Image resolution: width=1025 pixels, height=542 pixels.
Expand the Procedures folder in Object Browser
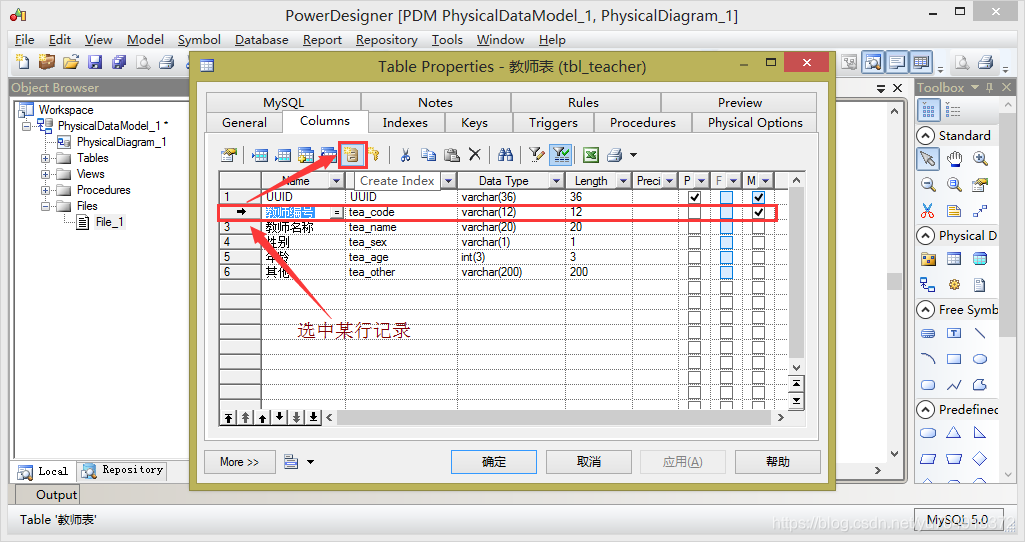(45, 190)
